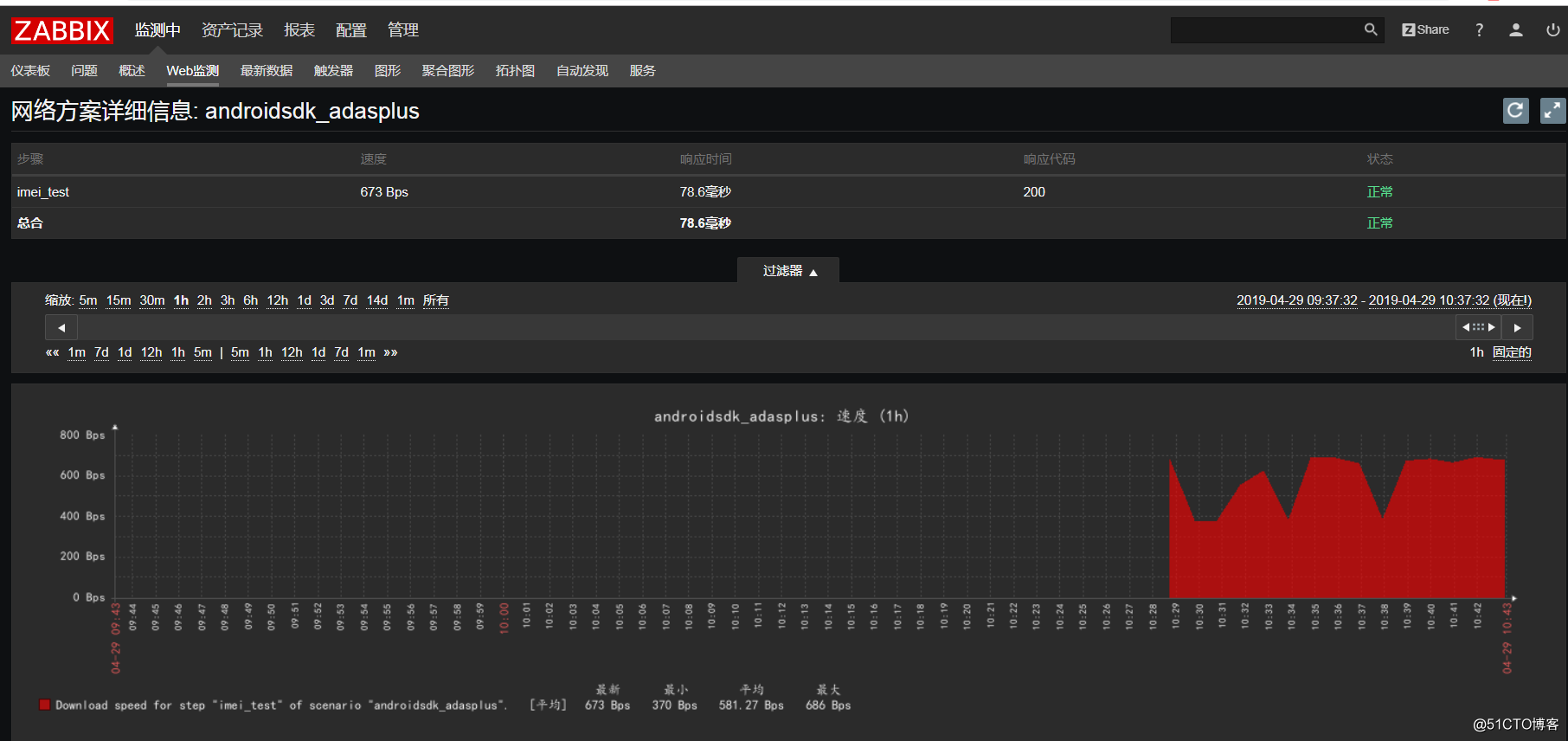Open the help question mark icon

(x=1480, y=30)
